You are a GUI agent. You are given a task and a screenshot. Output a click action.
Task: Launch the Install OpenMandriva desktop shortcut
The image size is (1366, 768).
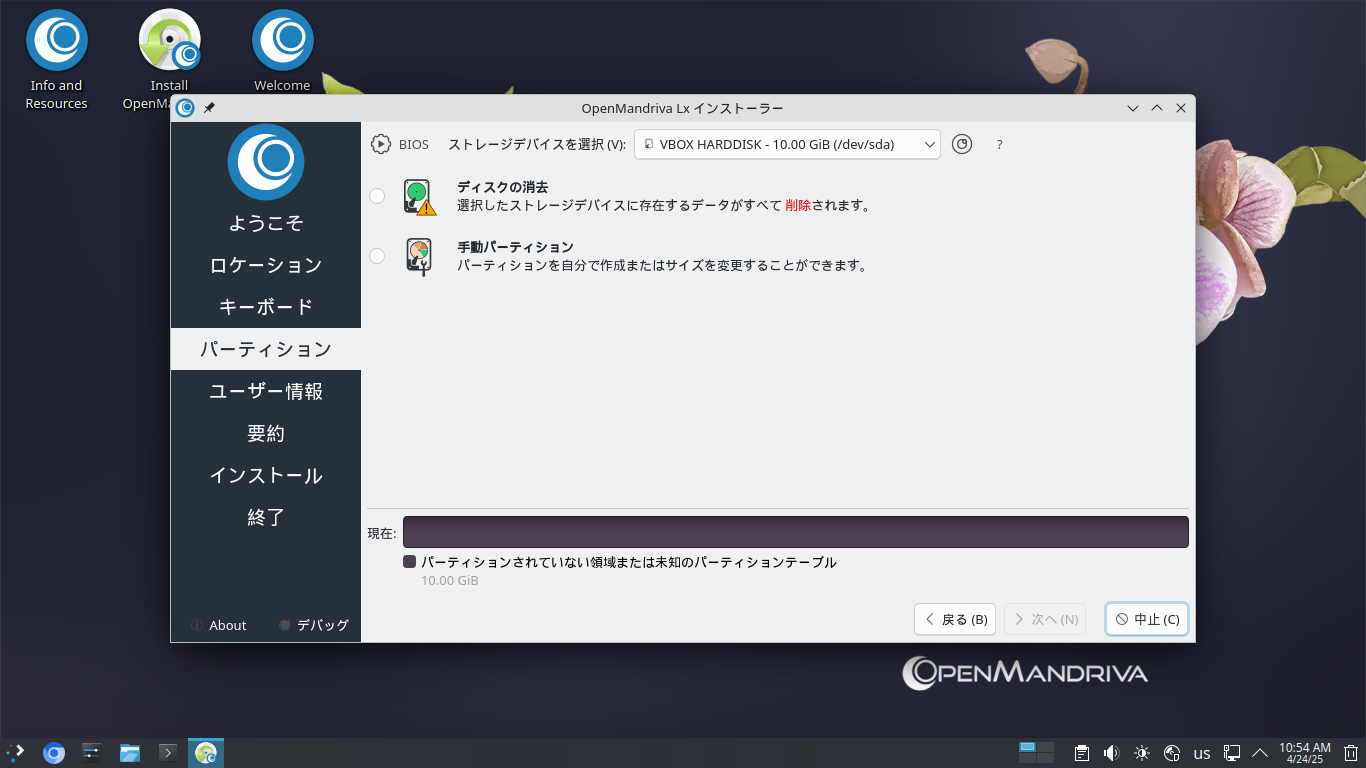[169, 60]
